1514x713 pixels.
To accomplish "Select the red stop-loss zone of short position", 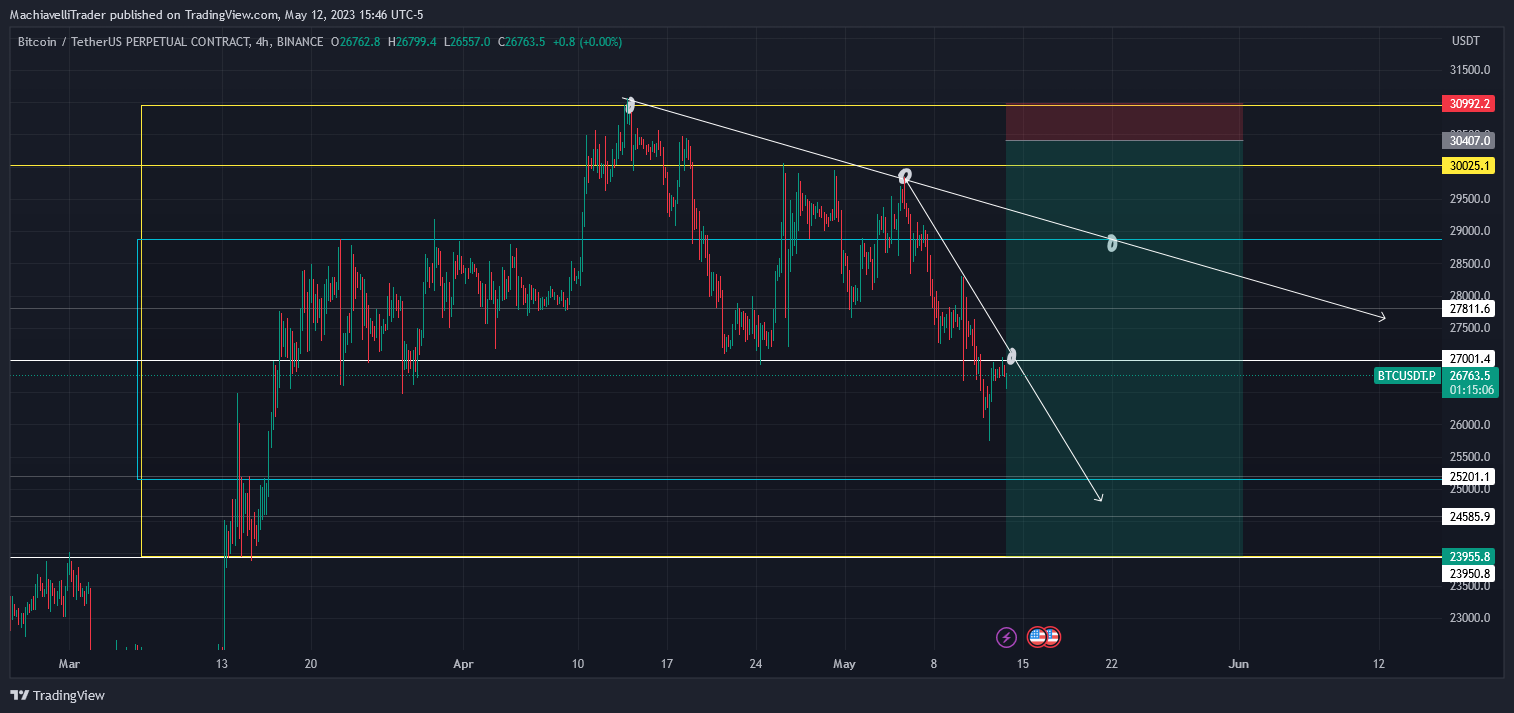I will point(1124,122).
